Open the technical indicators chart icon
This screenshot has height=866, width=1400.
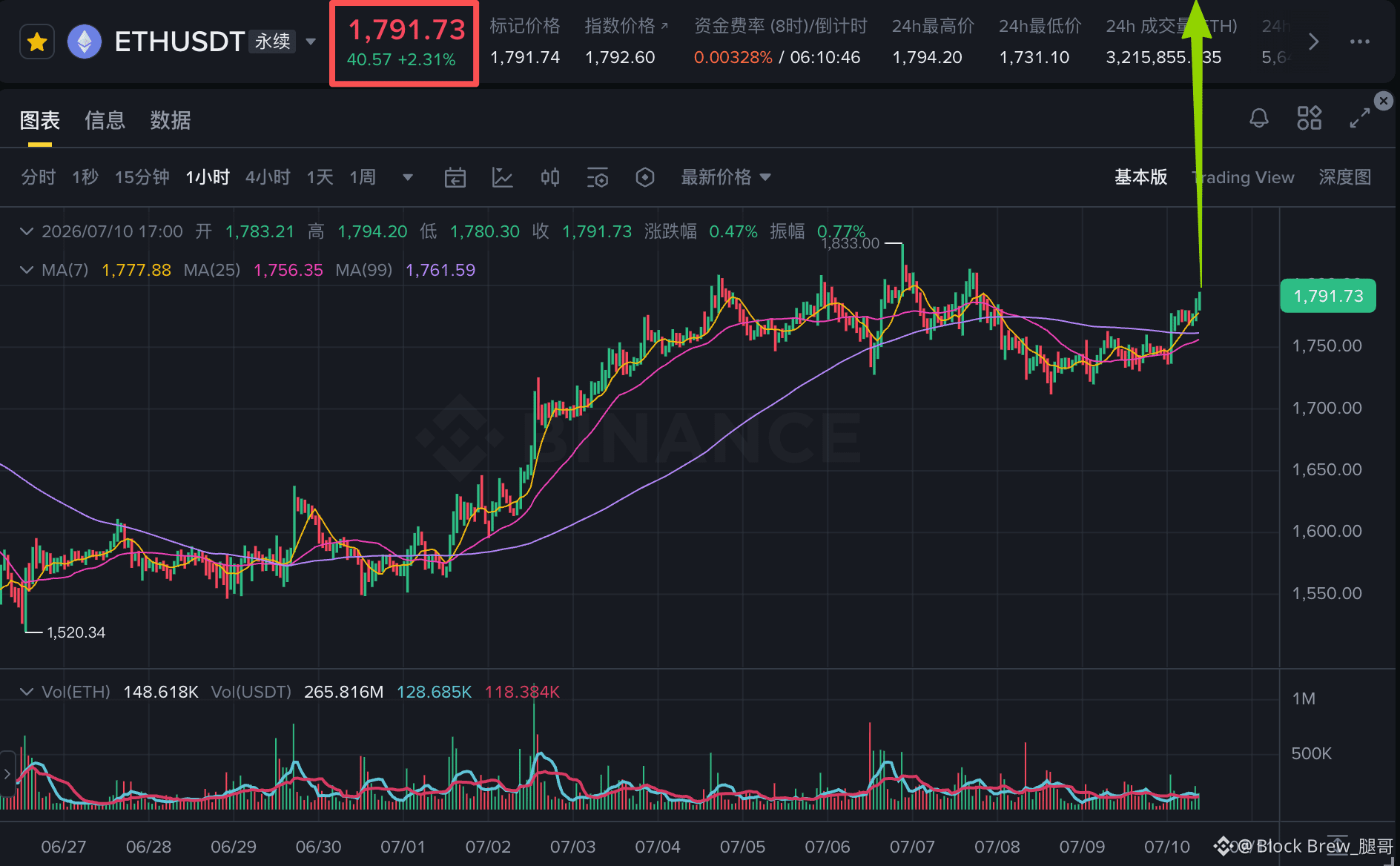[x=503, y=177]
